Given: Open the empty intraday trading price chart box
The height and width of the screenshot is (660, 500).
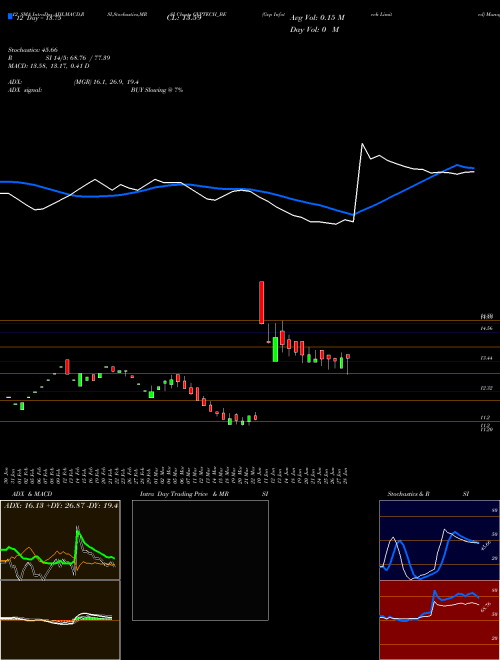Looking at the screenshot, I should coord(200,560).
